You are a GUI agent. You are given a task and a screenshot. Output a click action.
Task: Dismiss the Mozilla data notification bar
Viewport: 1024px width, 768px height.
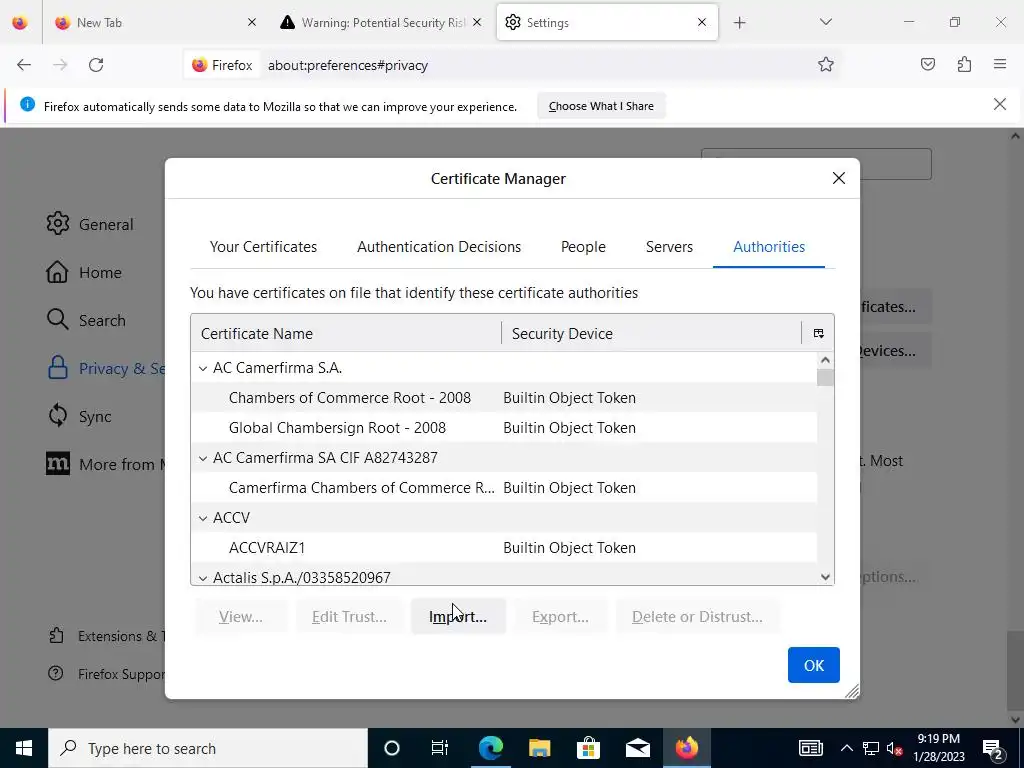[x=999, y=104]
